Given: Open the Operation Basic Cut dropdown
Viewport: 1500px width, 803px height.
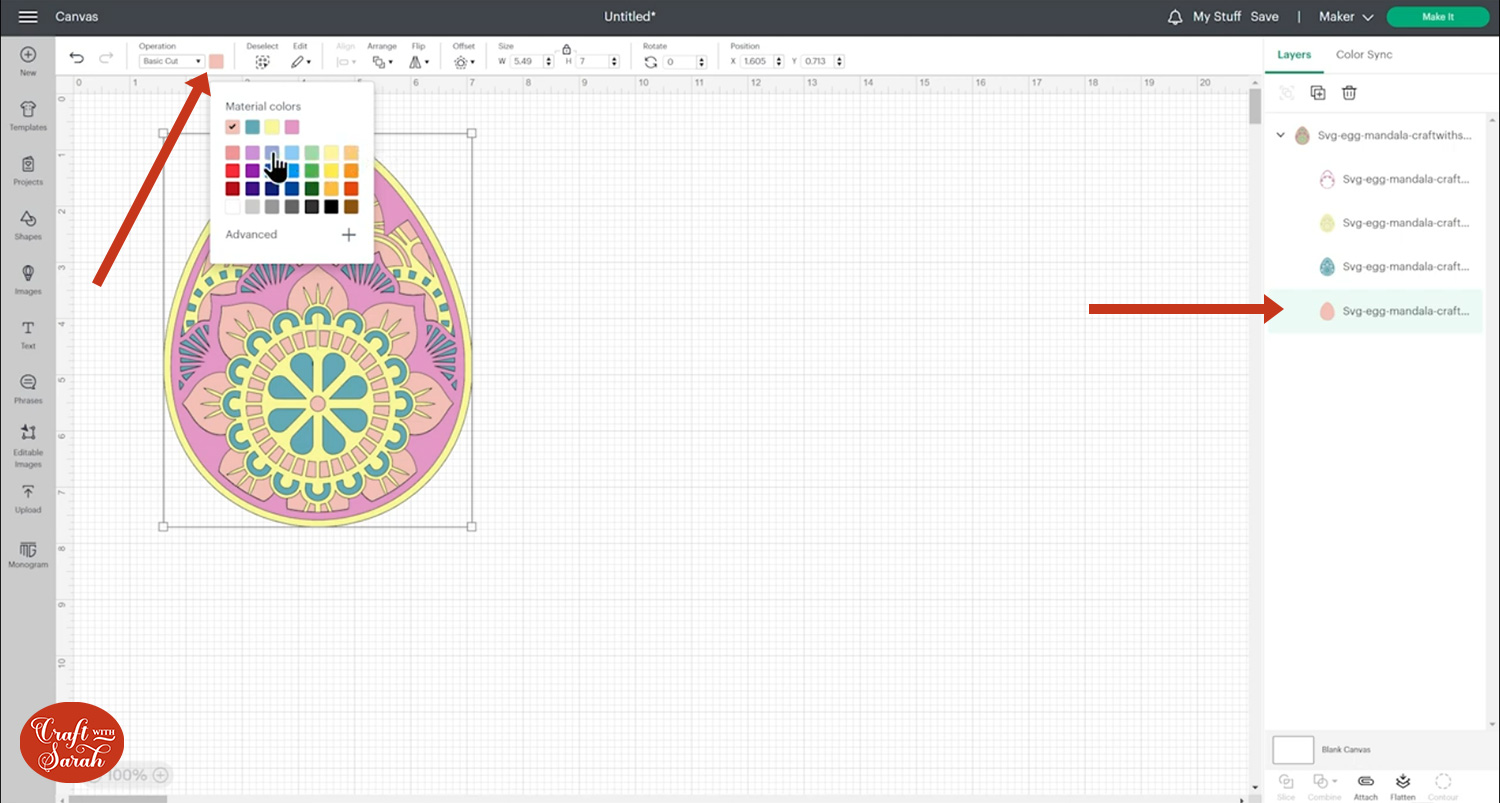Looking at the screenshot, I should (x=172, y=62).
